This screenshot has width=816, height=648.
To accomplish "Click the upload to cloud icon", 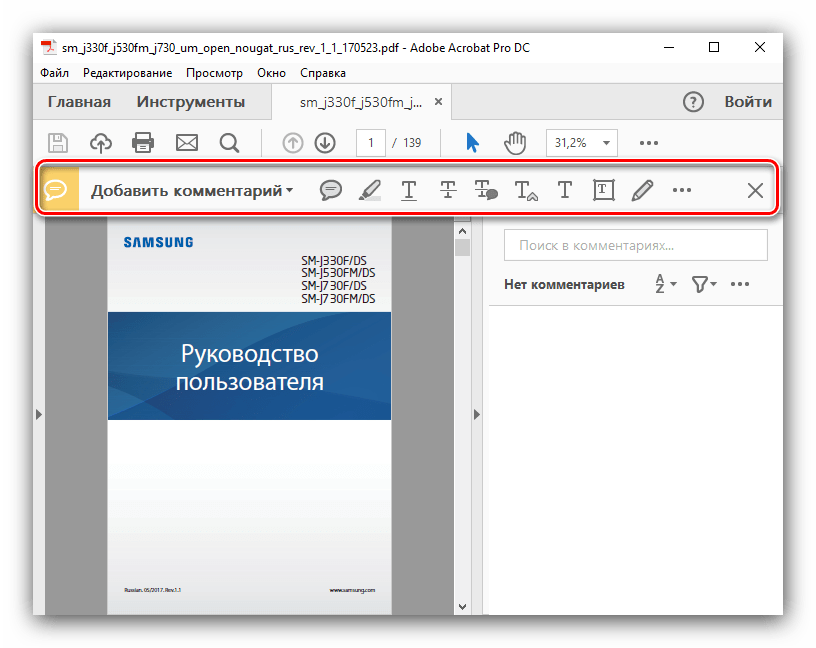I will 101,143.
